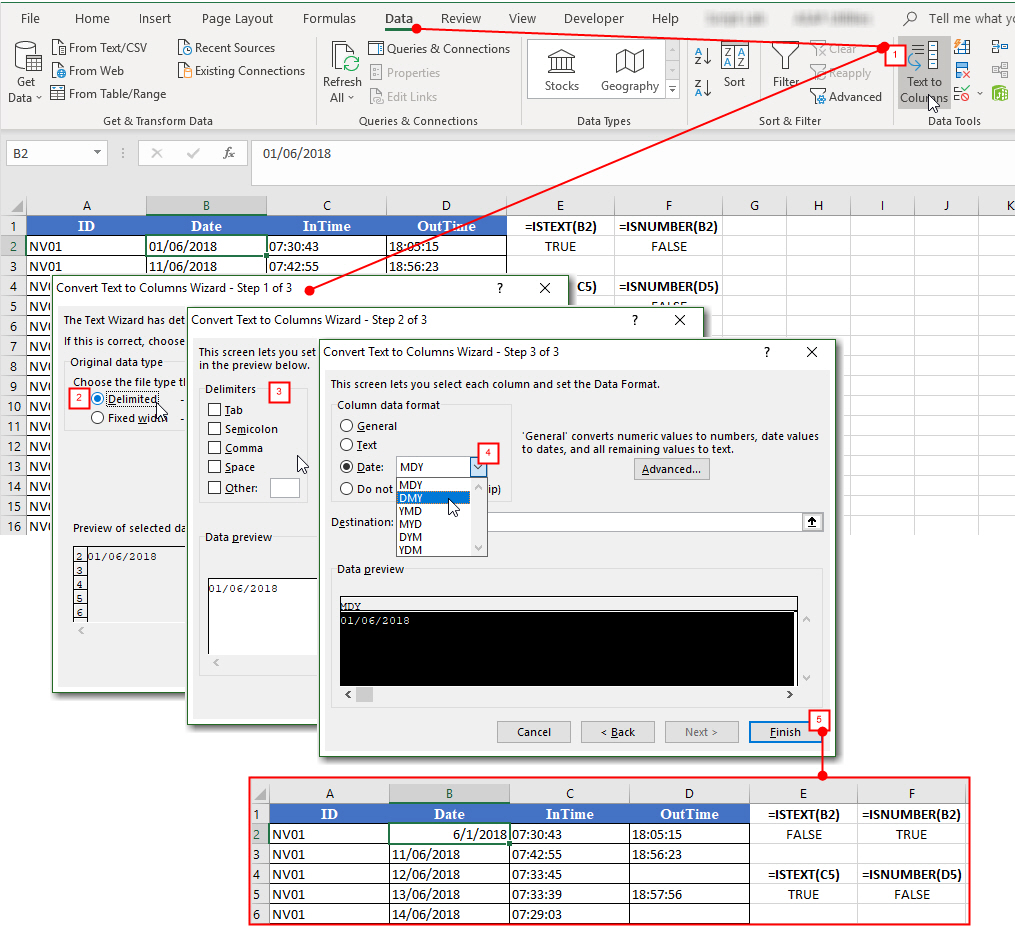This screenshot has width=1015, height=926.
Task: Click Cancel in Step 3 wizard
Action: click(534, 732)
